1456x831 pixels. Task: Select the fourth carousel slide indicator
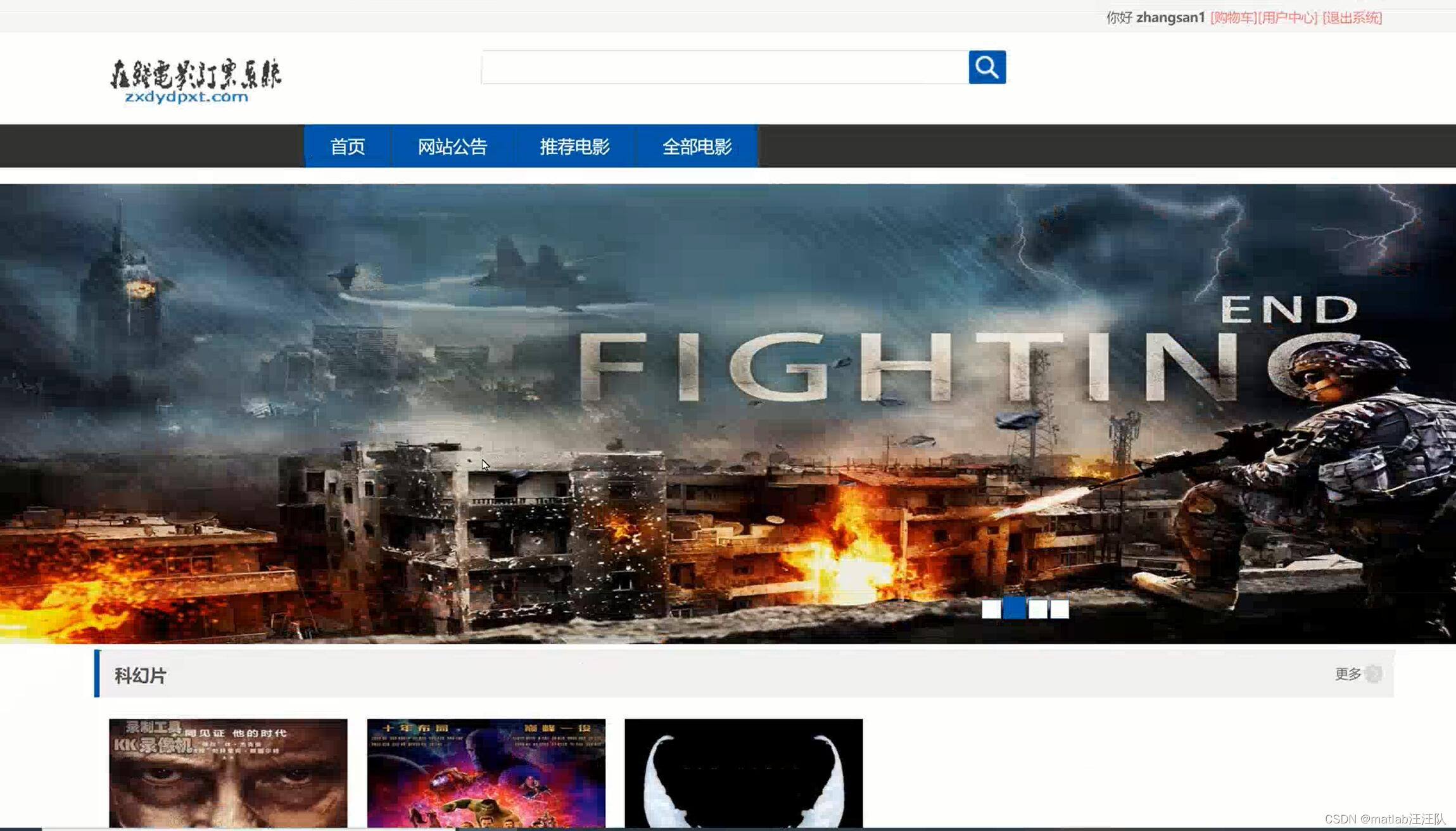coord(1060,609)
